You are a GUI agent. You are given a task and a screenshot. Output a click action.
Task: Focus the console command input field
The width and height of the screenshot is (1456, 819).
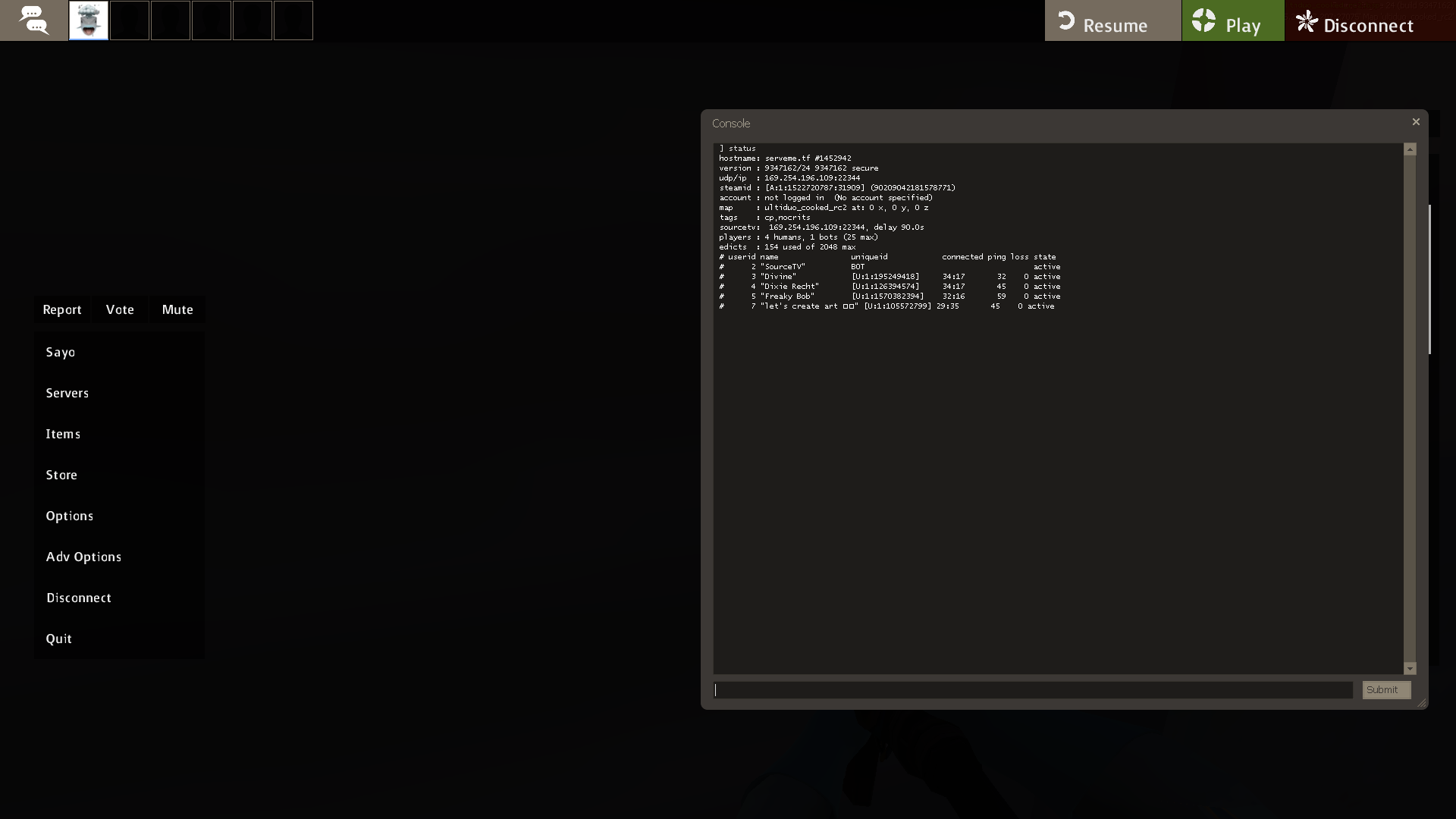[1033, 690]
